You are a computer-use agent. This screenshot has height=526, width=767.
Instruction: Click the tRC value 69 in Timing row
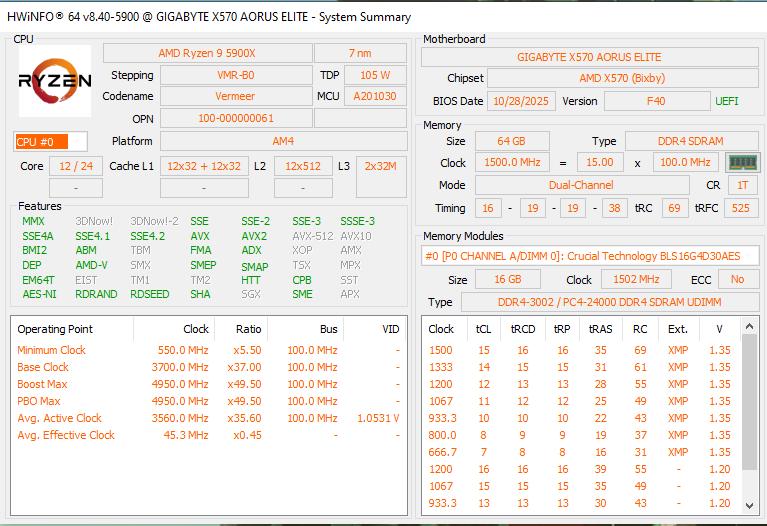pyautogui.click(x=675, y=208)
